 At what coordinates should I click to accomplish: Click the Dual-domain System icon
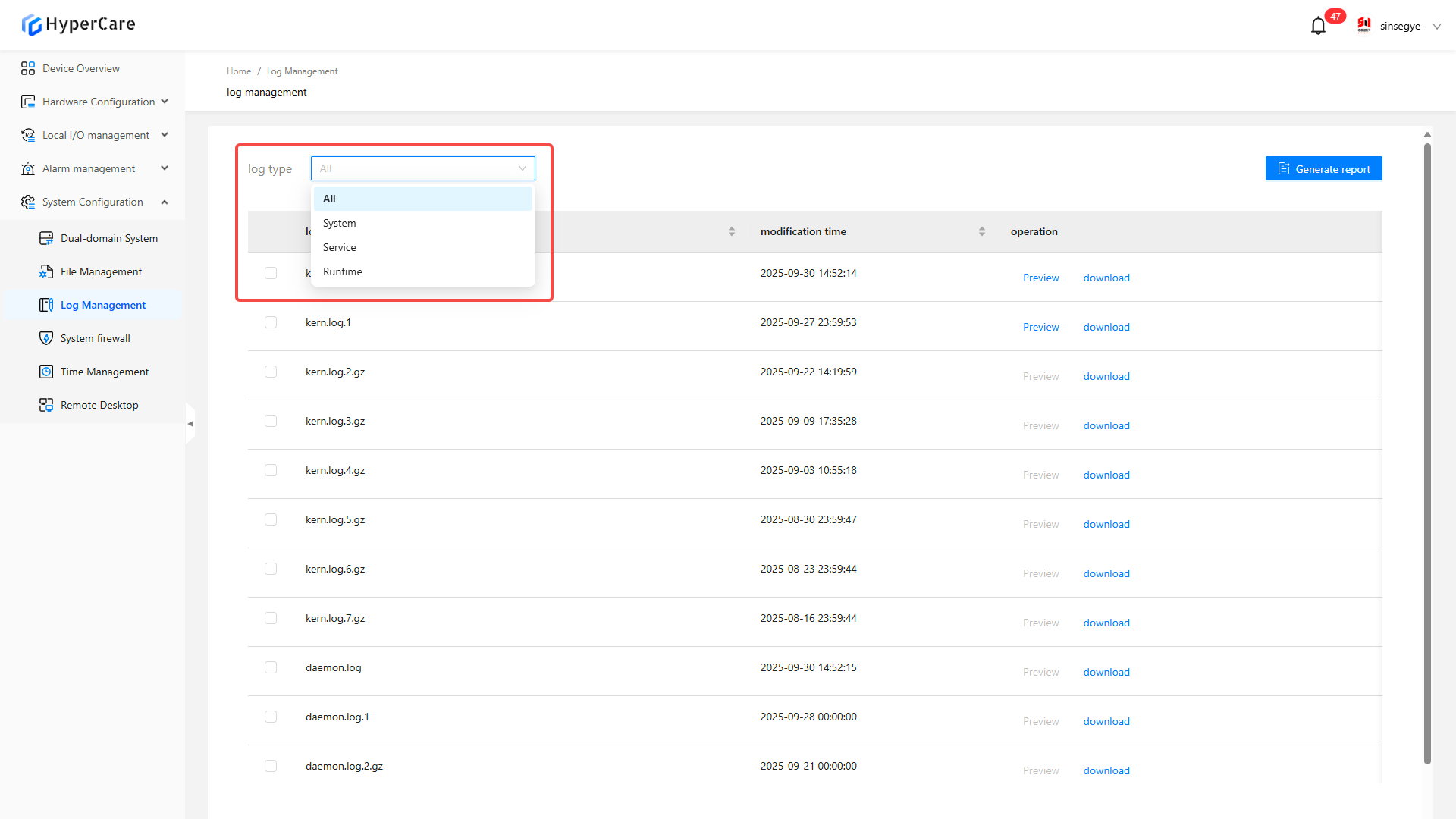pos(46,238)
